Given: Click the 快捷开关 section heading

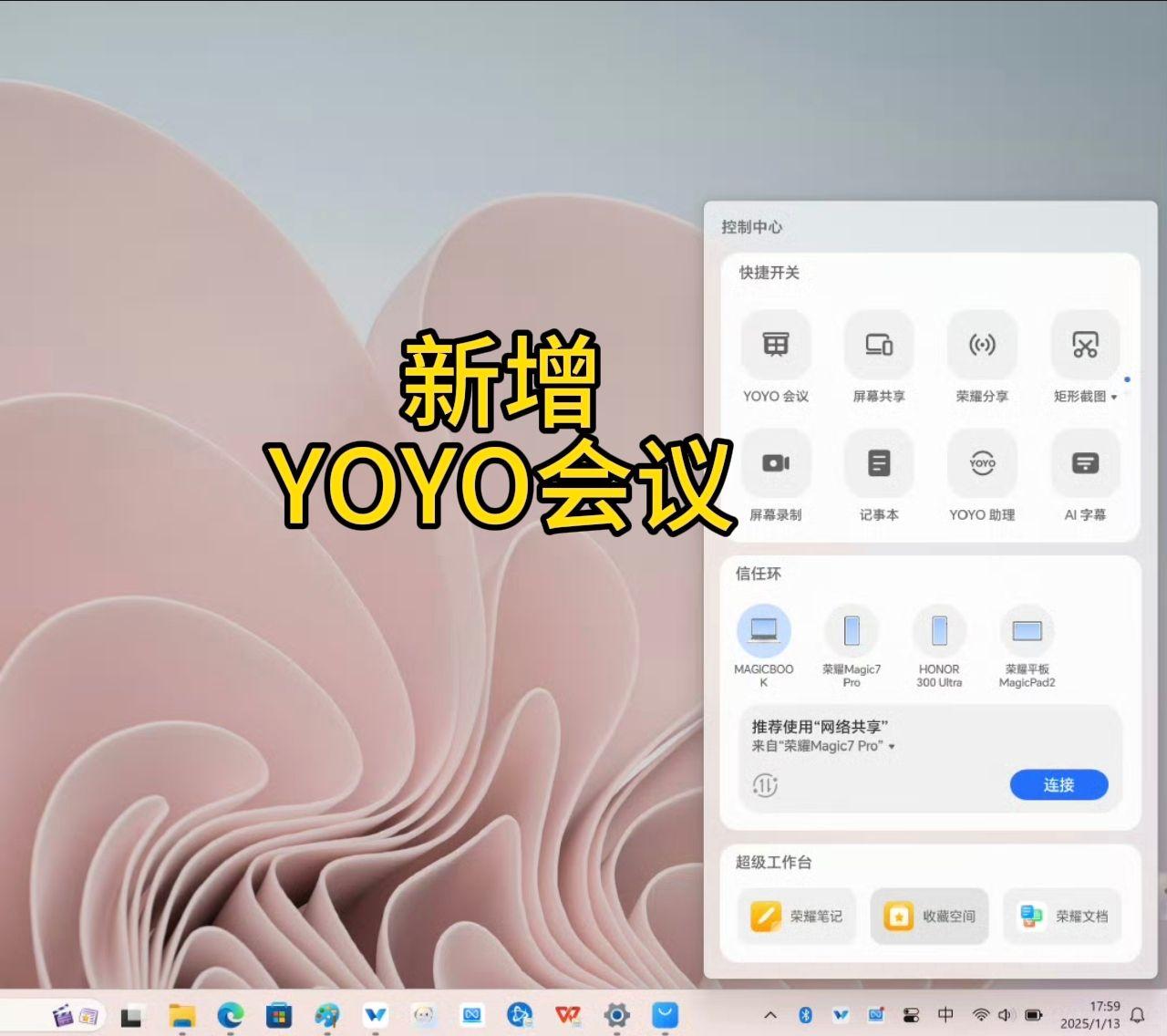Looking at the screenshot, I should [x=769, y=273].
